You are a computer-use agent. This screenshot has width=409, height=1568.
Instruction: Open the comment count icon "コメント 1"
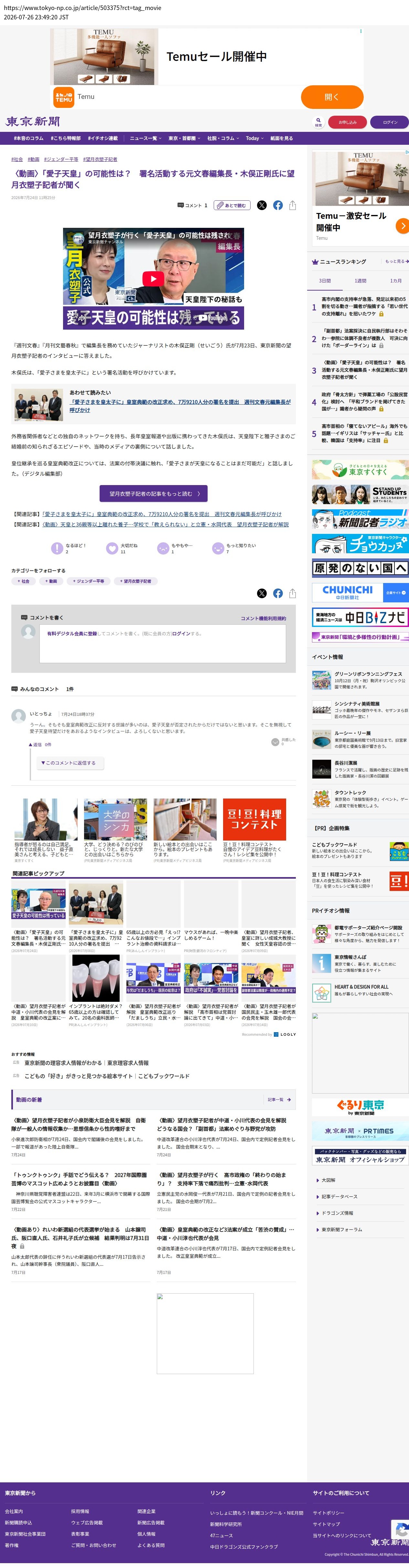[x=192, y=205]
